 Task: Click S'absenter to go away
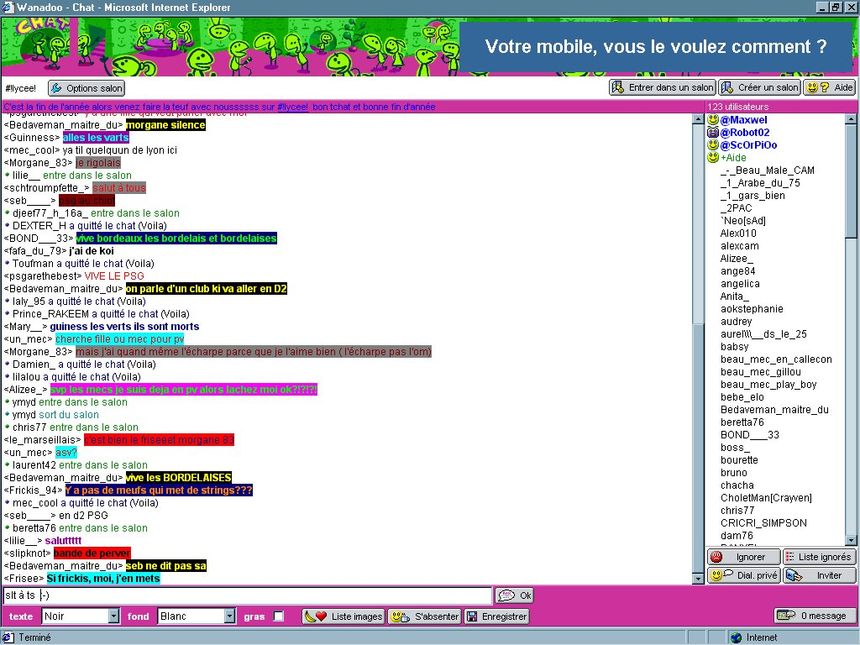(425, 617)
